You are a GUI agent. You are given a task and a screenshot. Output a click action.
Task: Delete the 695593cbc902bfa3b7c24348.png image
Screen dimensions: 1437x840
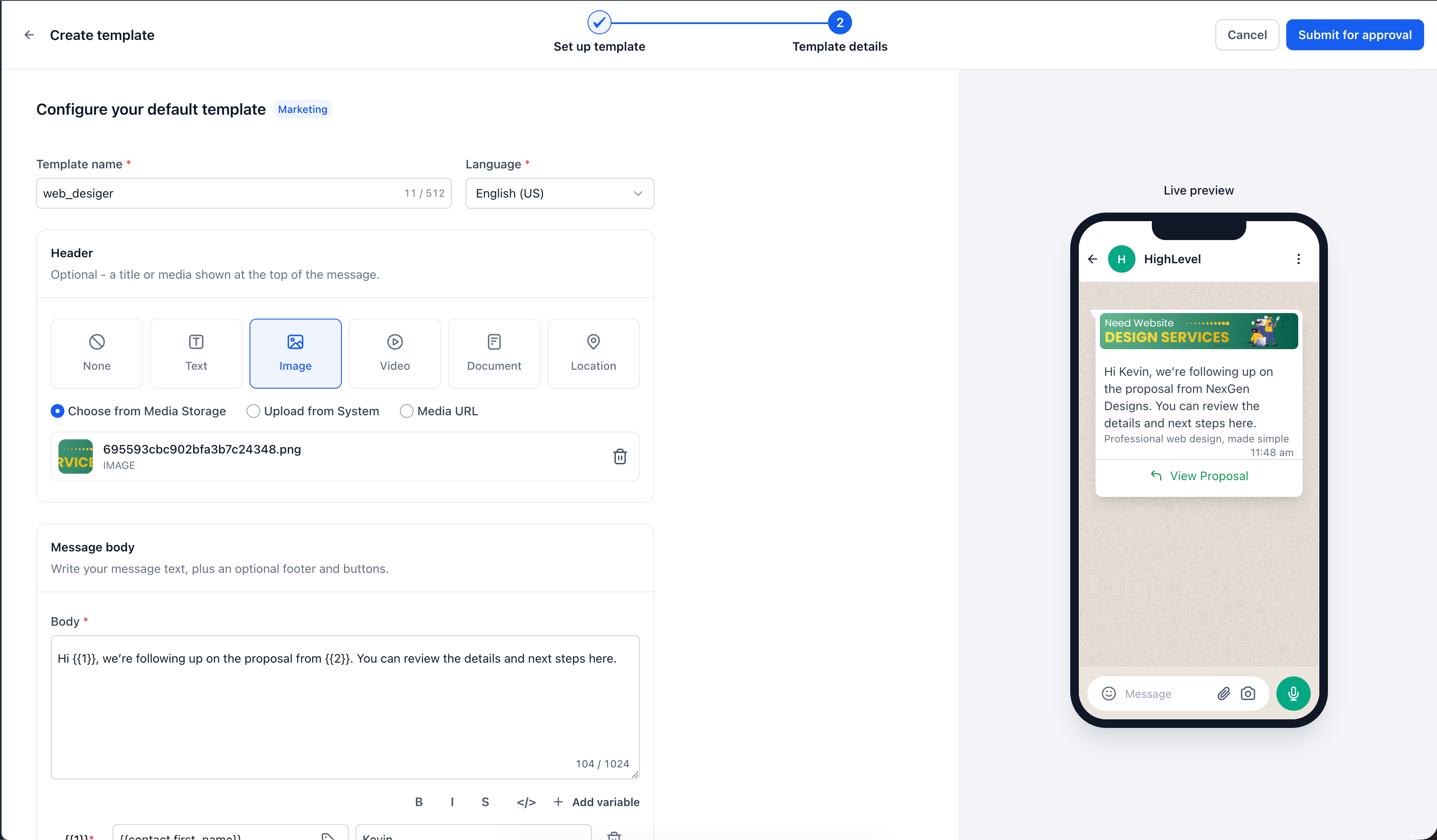tap(620, 456)
